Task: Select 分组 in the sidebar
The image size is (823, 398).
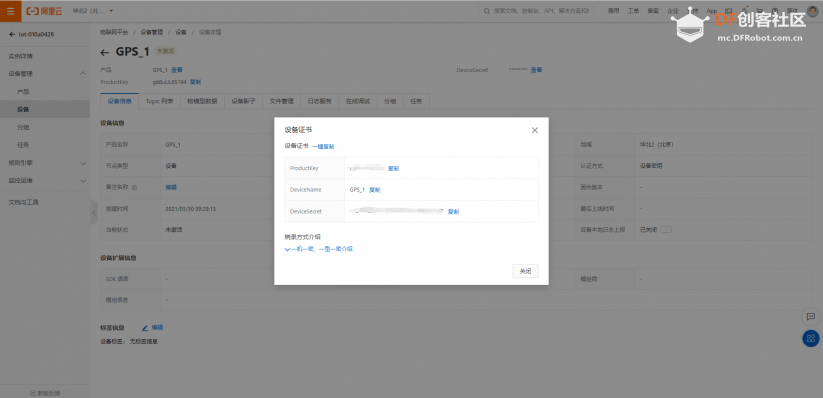Action: click(23, 127)
